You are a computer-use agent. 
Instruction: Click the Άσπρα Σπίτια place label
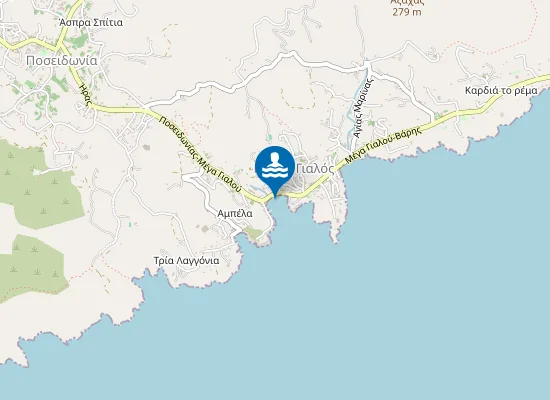point(91,22)
